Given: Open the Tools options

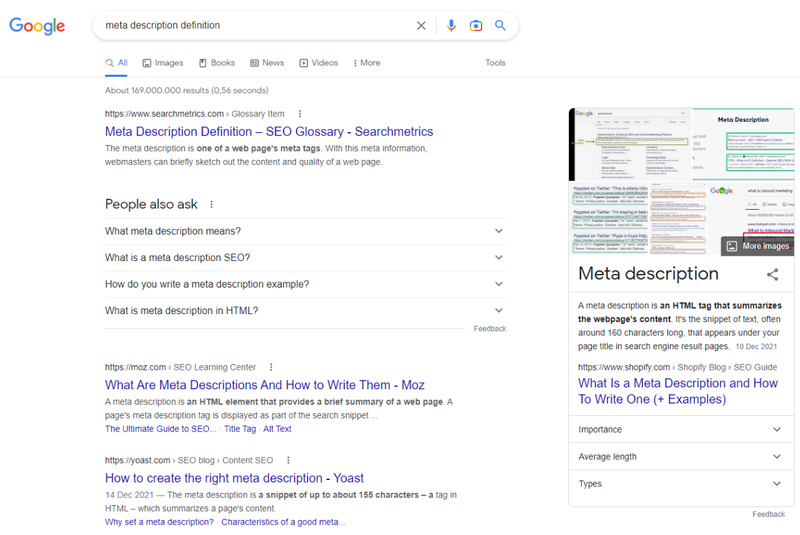Looking at the screenshot, I should (x=495, y=63).
